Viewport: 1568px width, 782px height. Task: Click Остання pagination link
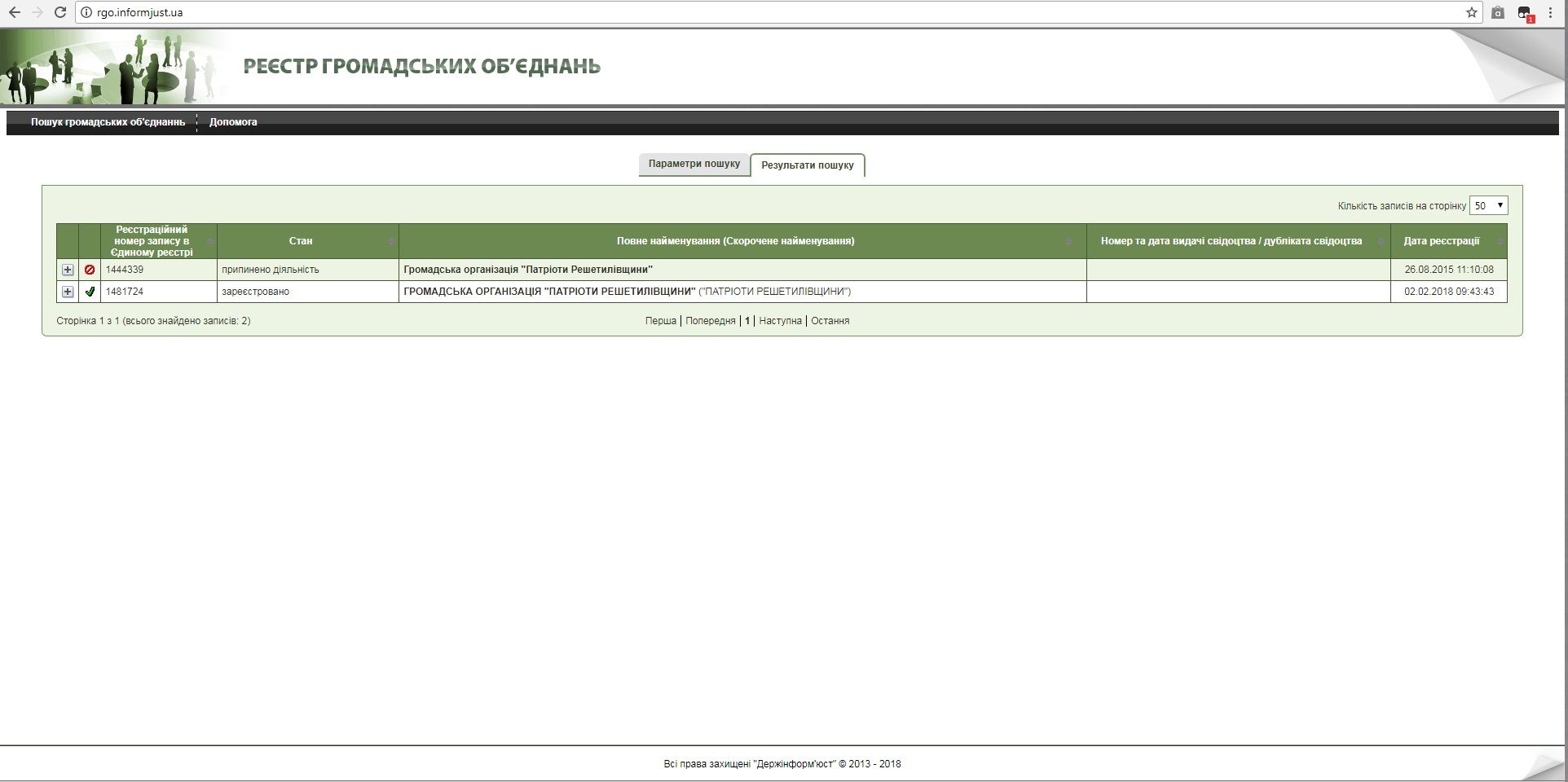point(830,321)
